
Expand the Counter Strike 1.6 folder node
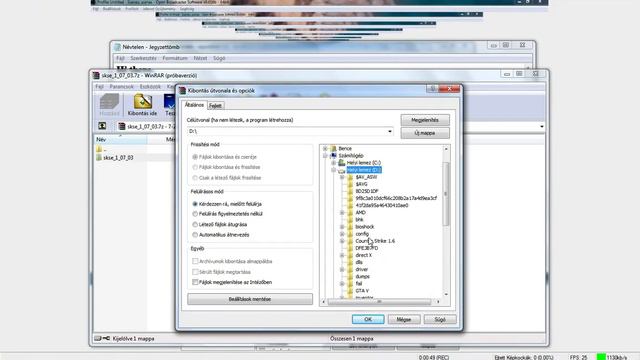tap(342, 241)
